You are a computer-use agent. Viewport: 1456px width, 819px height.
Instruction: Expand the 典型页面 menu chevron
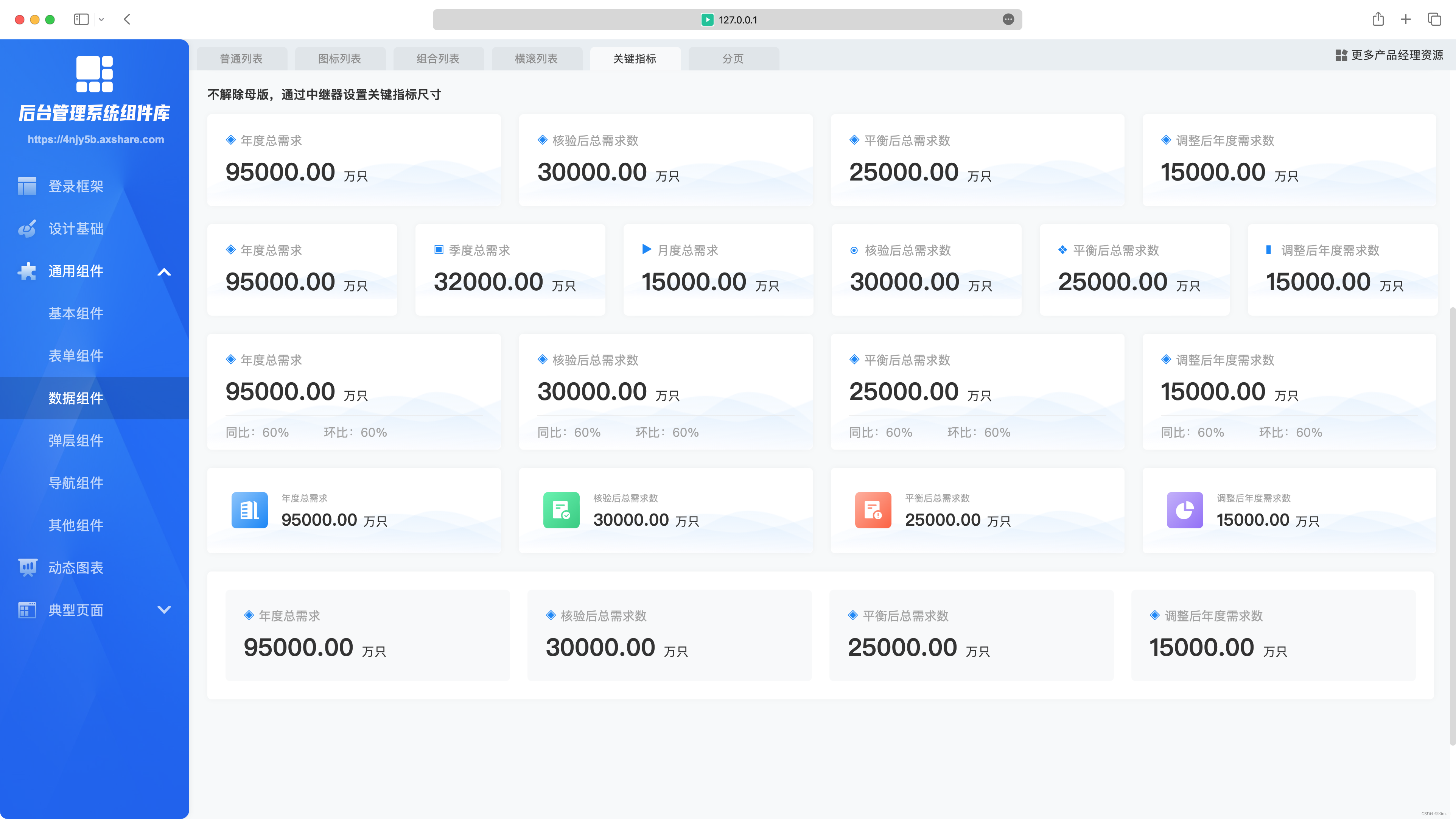tap(164, 610)
